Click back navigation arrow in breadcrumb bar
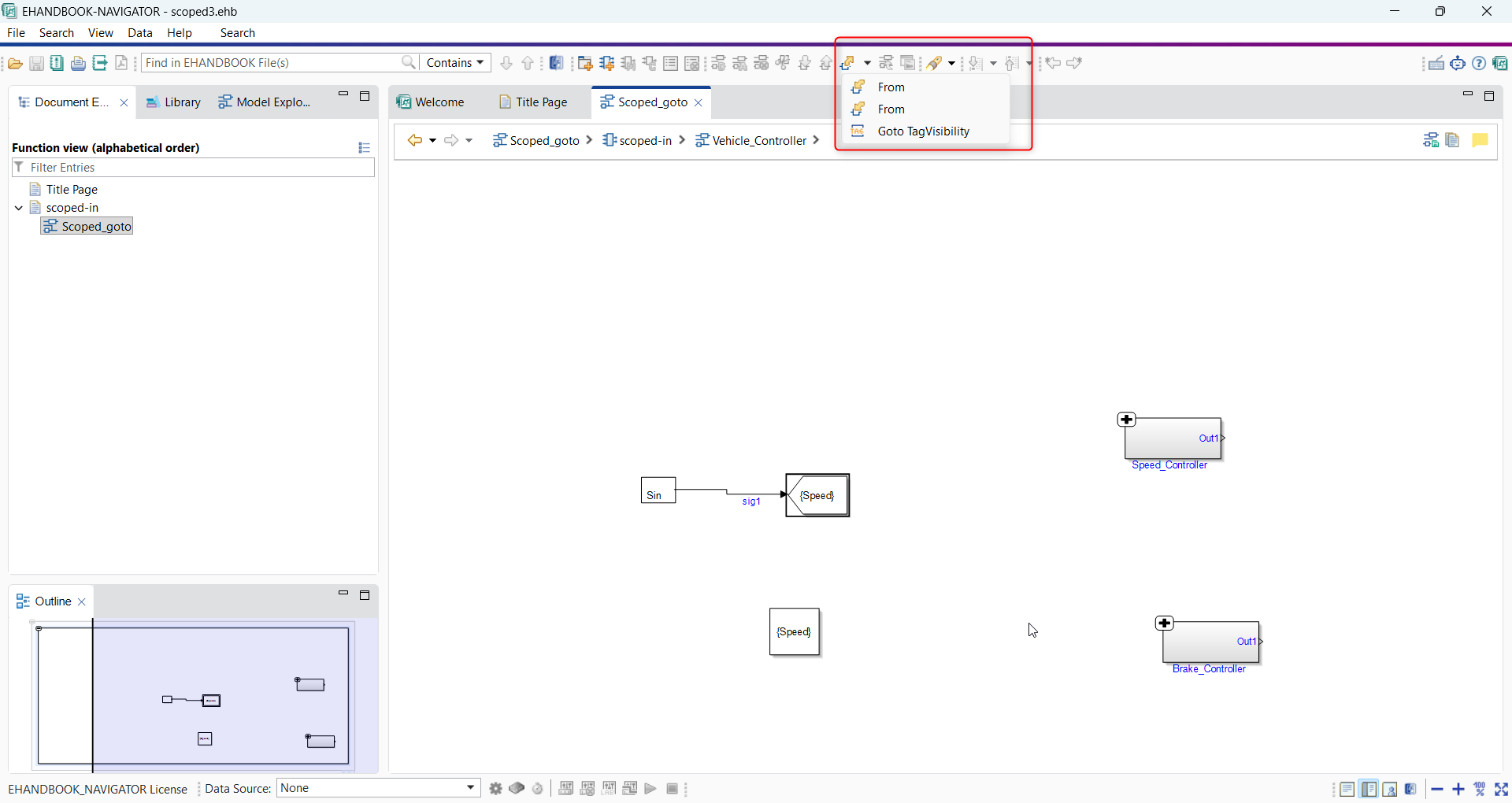 click(414, 140)
